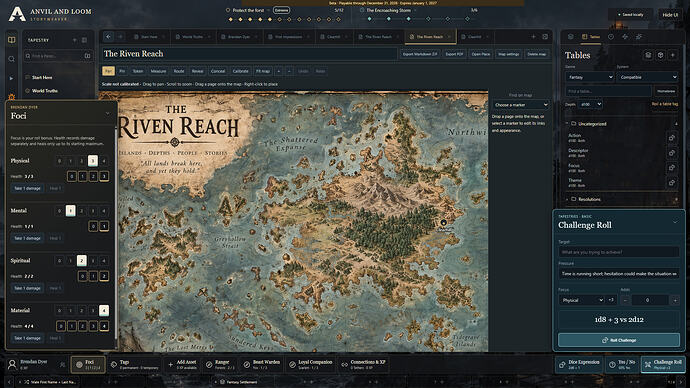
Task: Click Export PDF
Action: point(454,54)
